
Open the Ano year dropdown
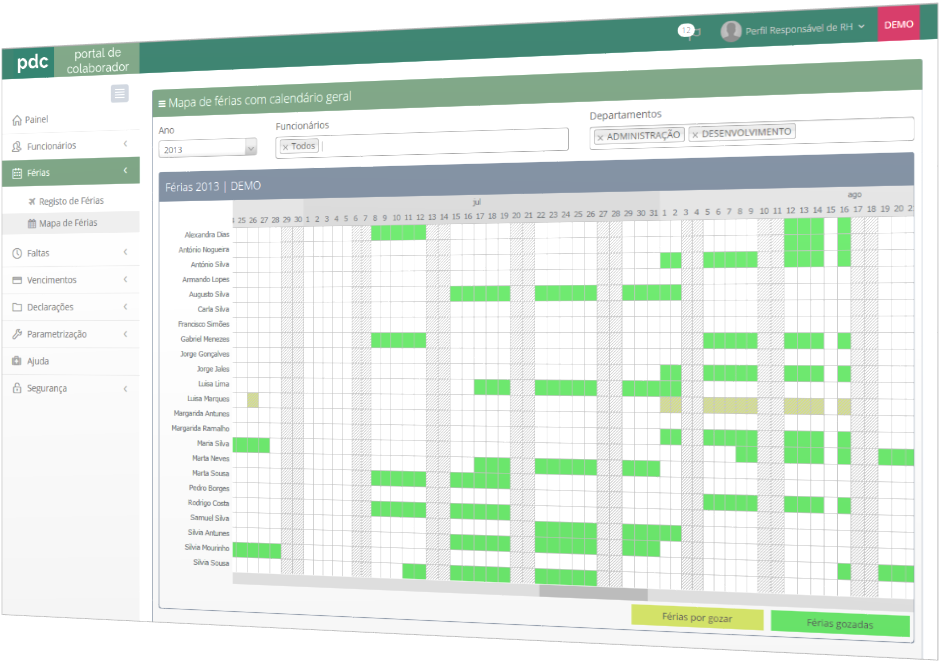tap(250, 149)
